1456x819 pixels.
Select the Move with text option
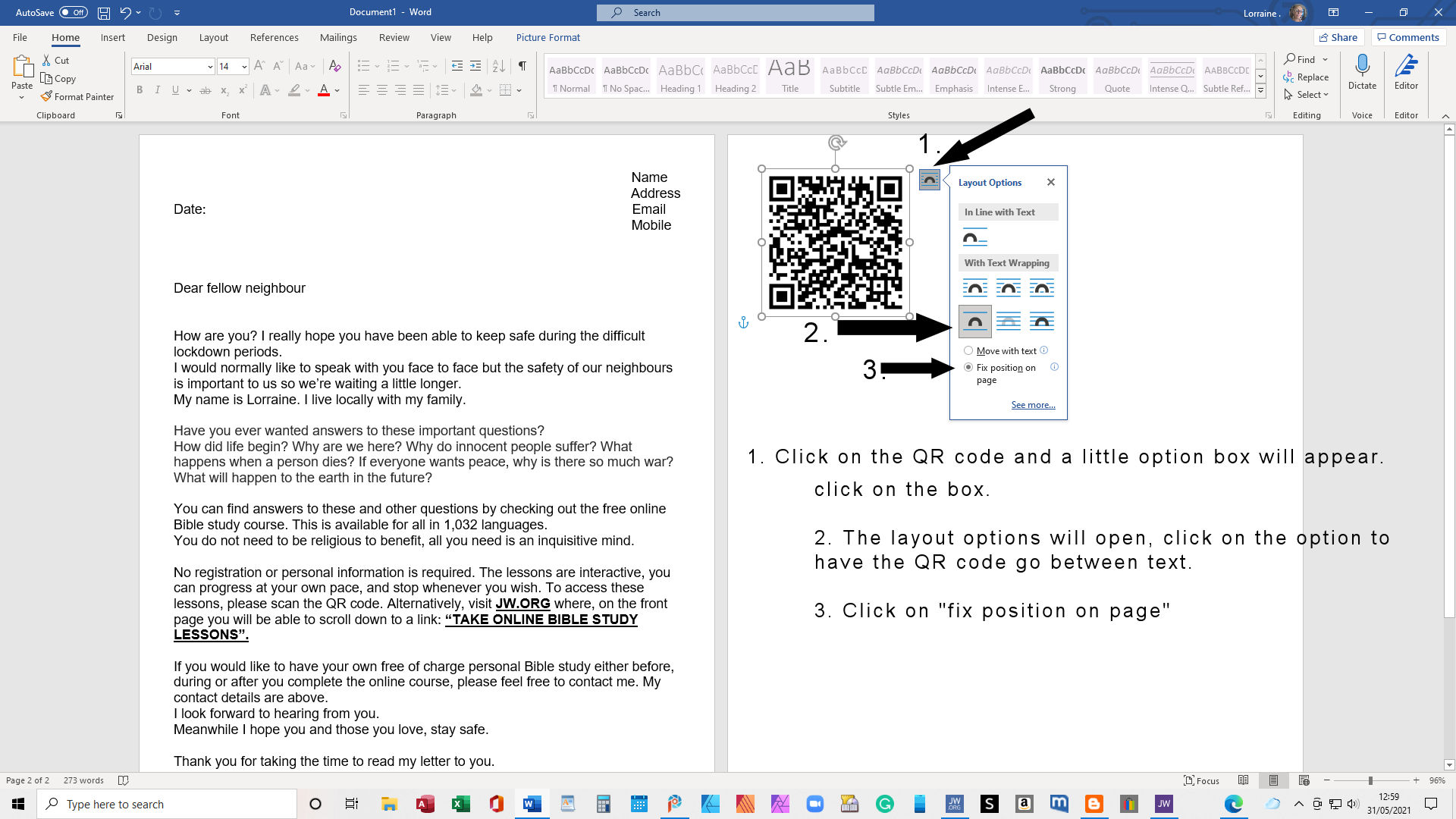pyautogui.click(x=968, y=350)
